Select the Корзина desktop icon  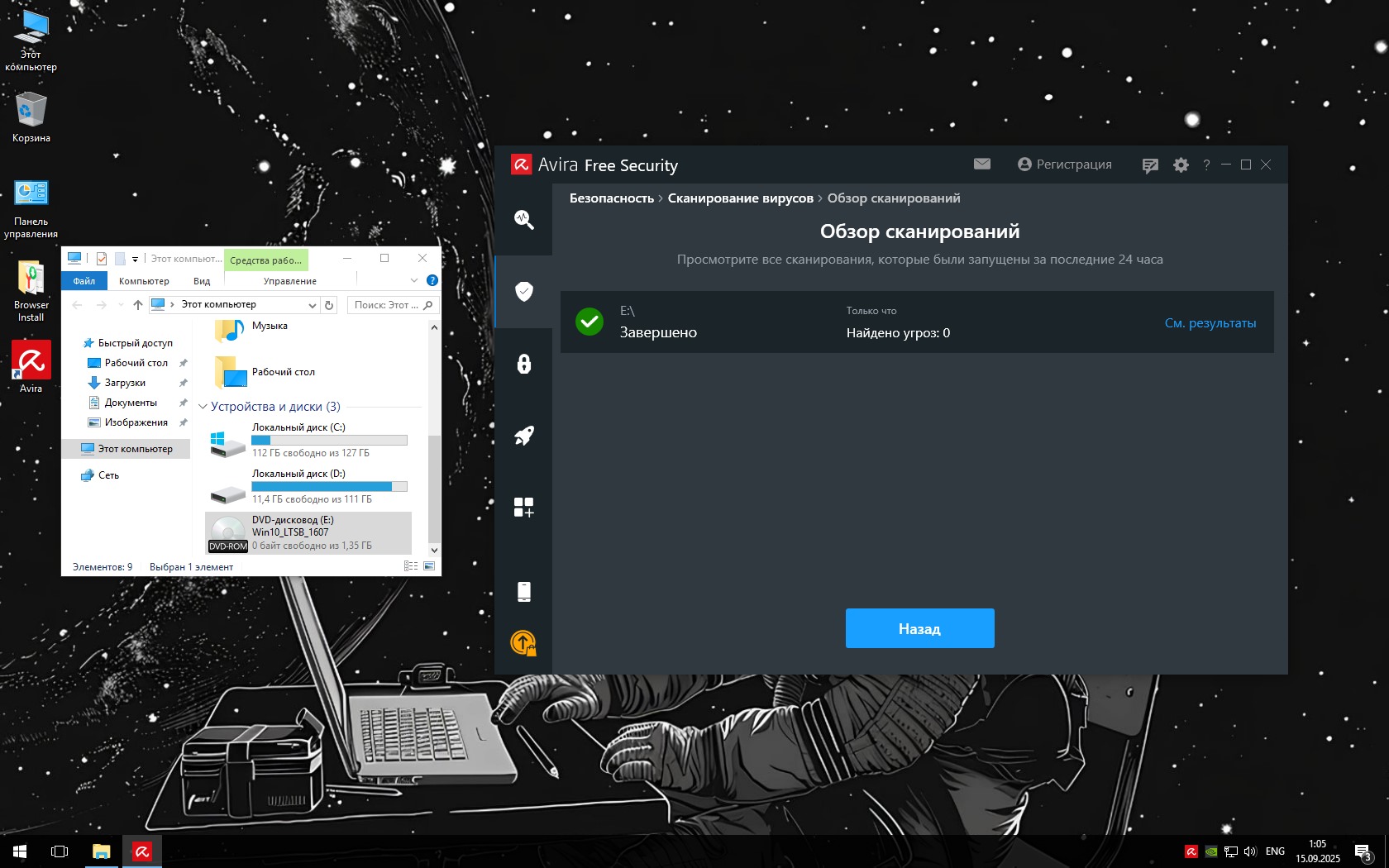[31, 117]
